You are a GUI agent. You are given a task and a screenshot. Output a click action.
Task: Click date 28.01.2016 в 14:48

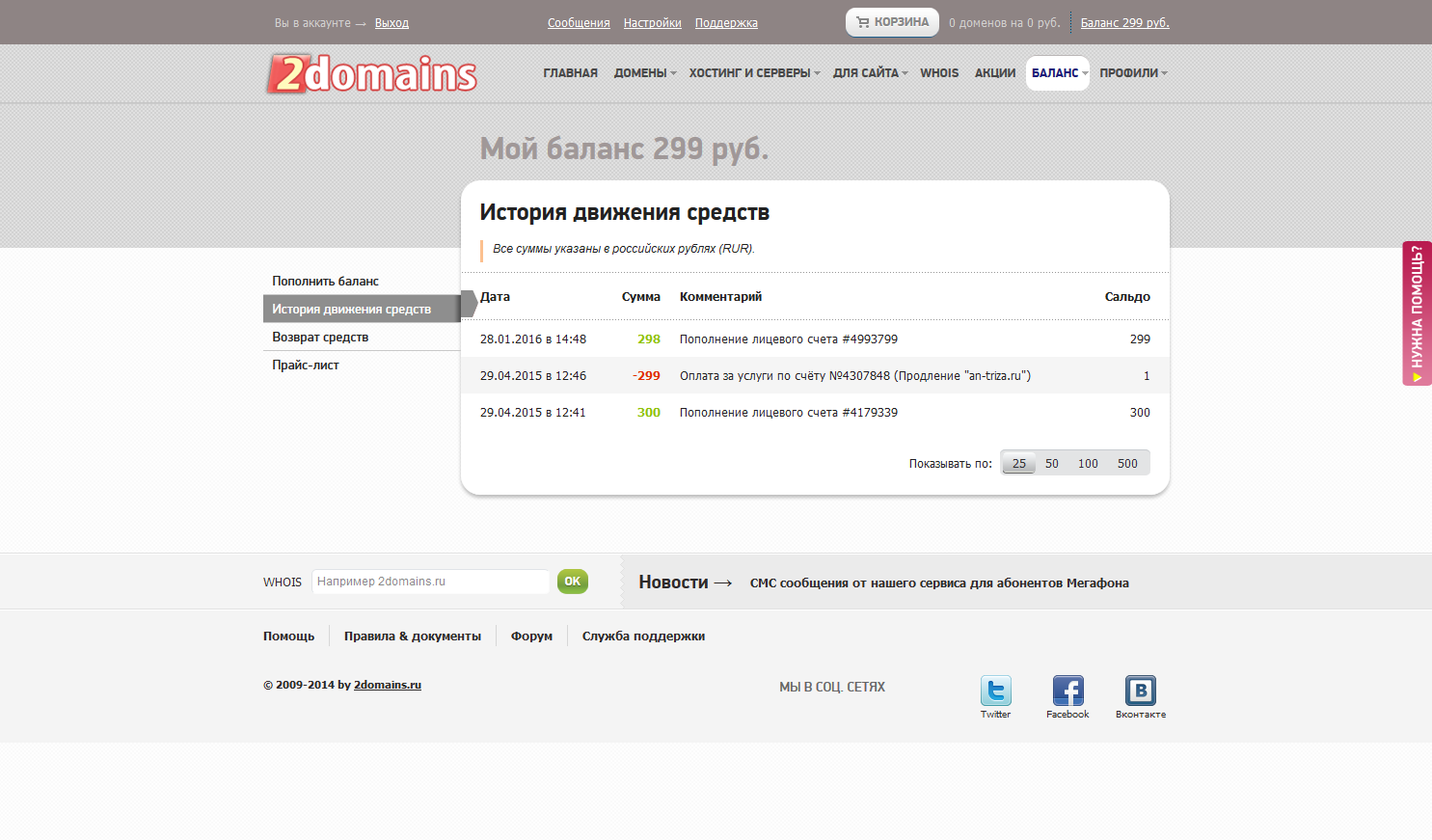tap(533, 339)
